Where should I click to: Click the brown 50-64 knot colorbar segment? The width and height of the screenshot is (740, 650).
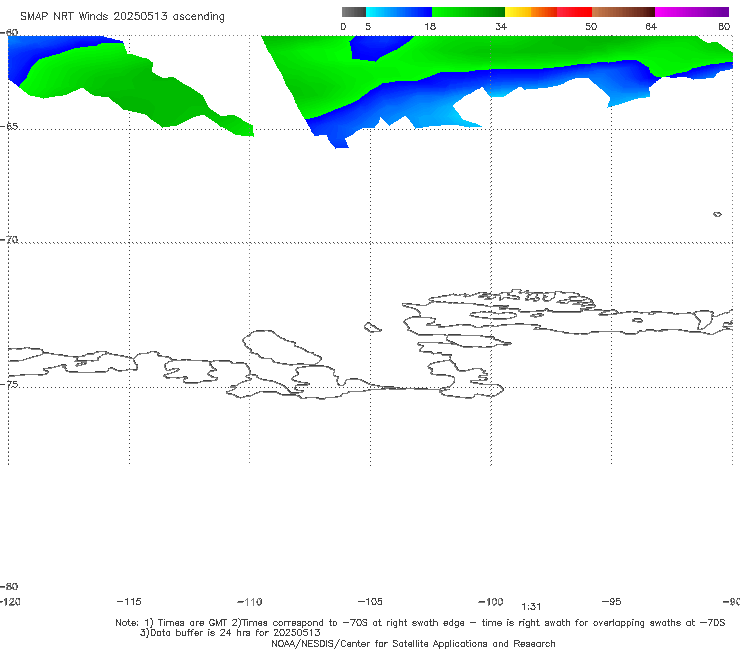623,12
